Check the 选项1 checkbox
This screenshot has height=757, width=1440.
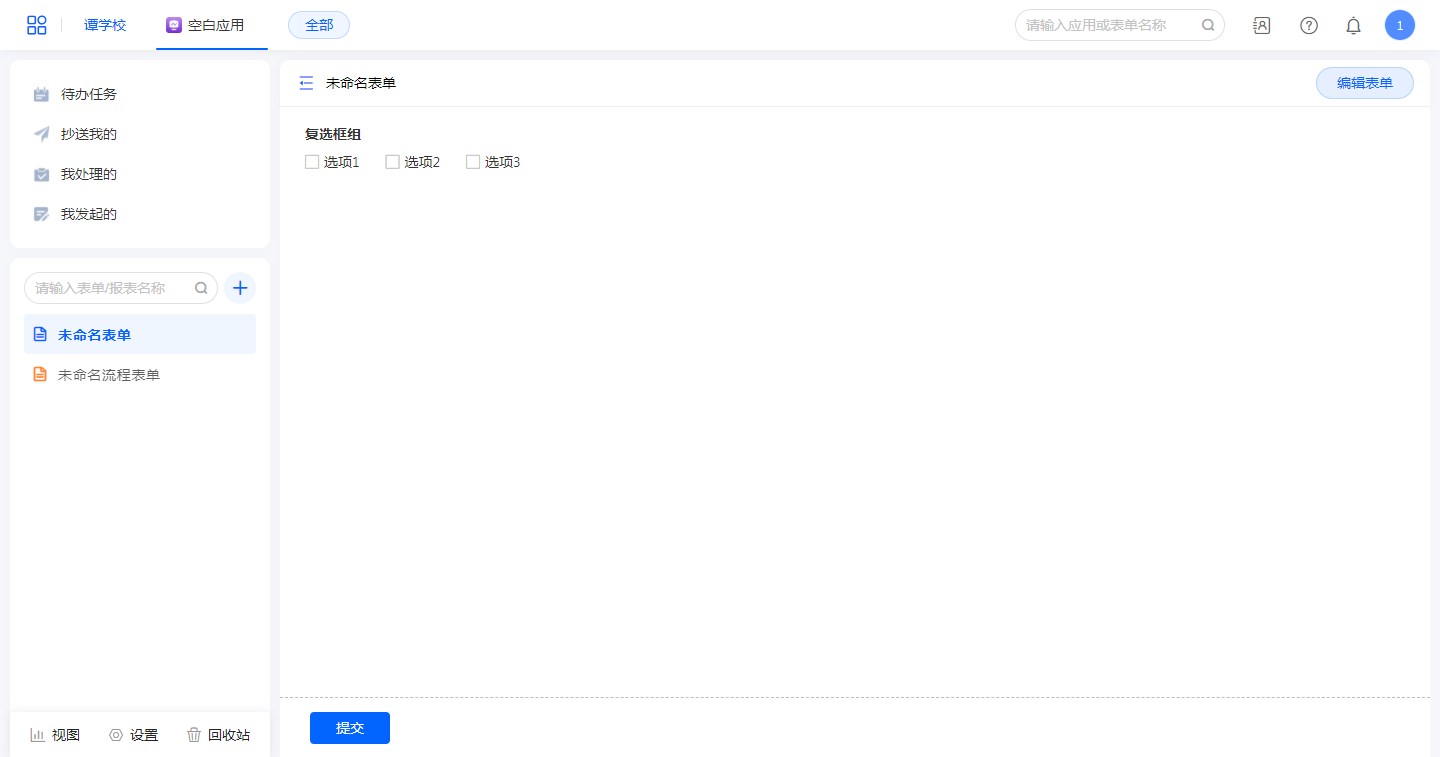click(312, 162)
